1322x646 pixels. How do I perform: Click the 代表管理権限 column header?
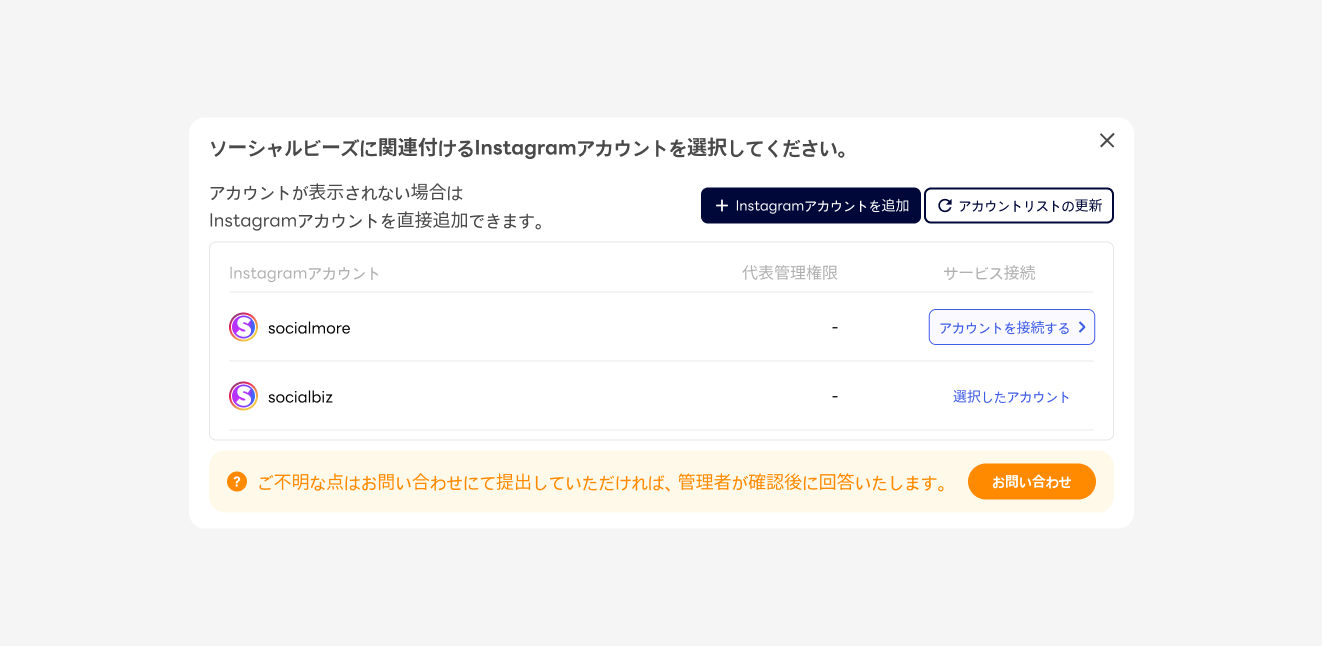tap(789, 273)
